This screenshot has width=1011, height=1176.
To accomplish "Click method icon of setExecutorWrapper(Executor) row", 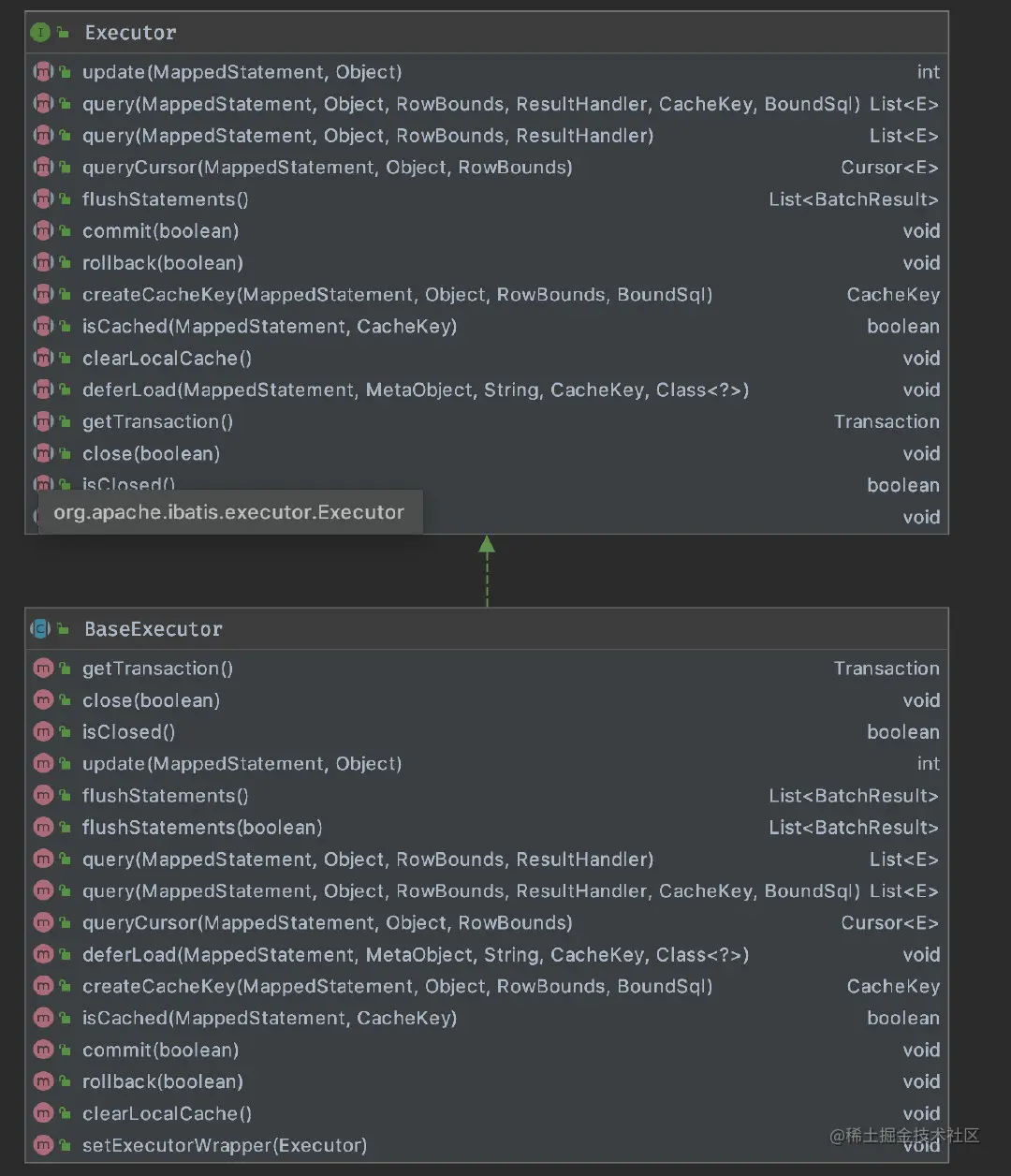I will tap(43, 1145).
